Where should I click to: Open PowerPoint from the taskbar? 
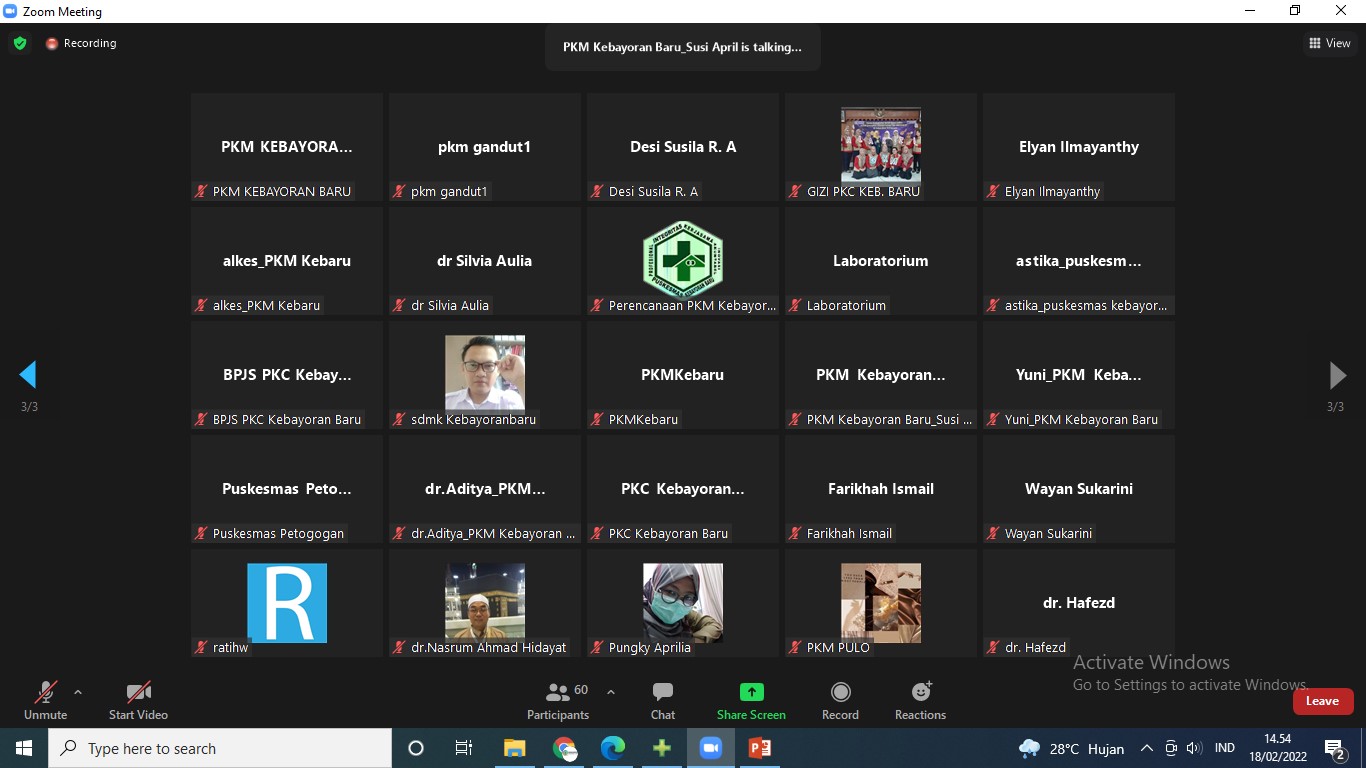[x=760, y=748]
